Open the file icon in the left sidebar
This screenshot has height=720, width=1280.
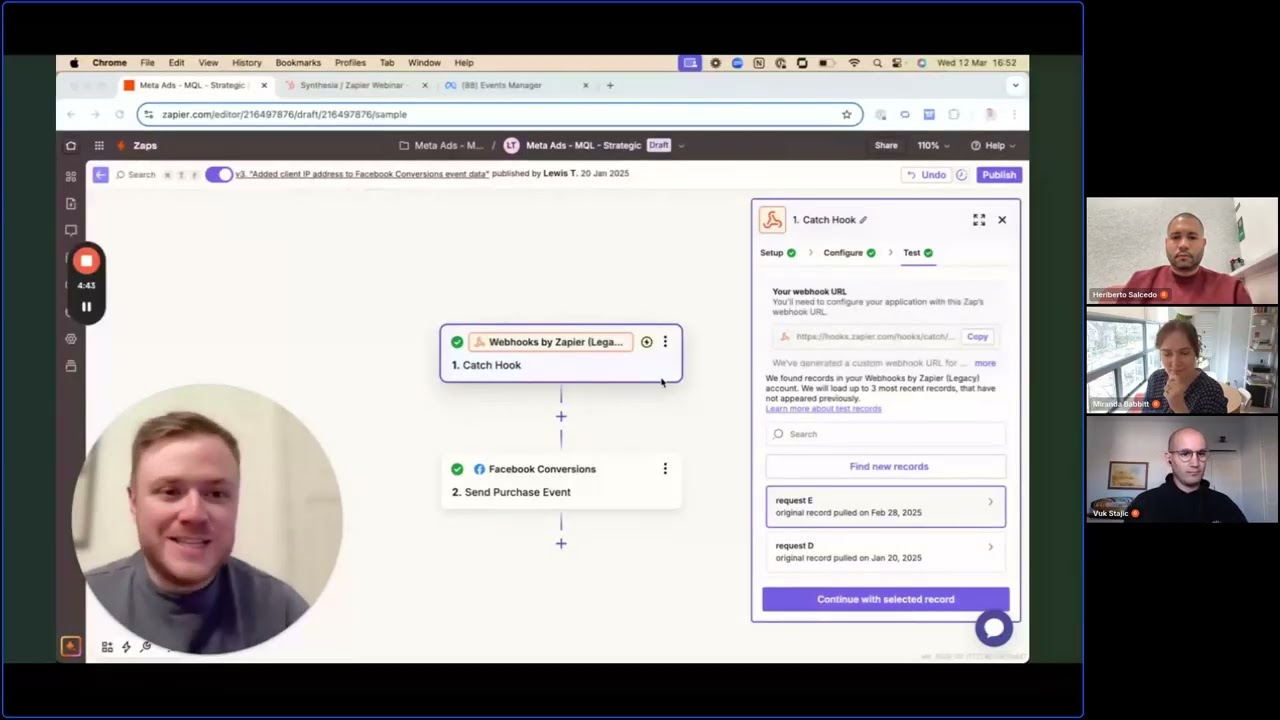tap(71, 203)
